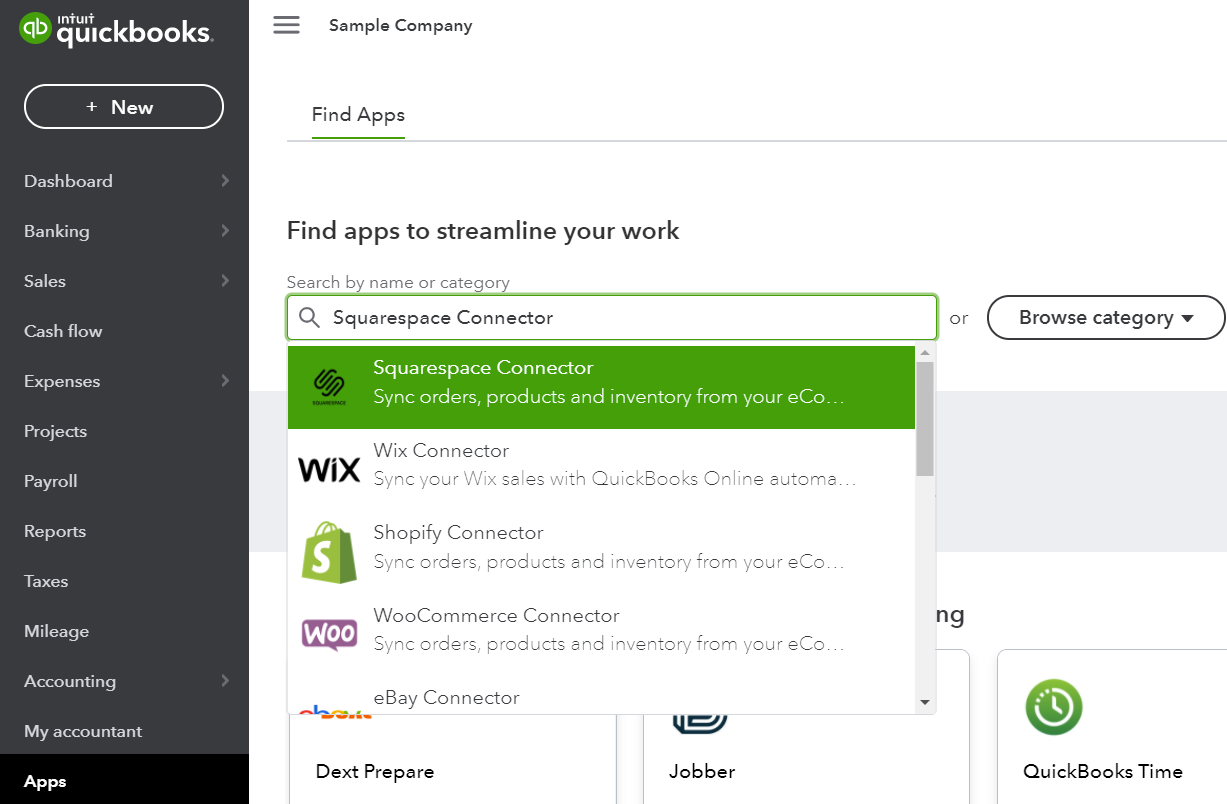The image size is (1227, 804).
Task: Expand the Expenses submenu arrow
Action: click(225, 381)
